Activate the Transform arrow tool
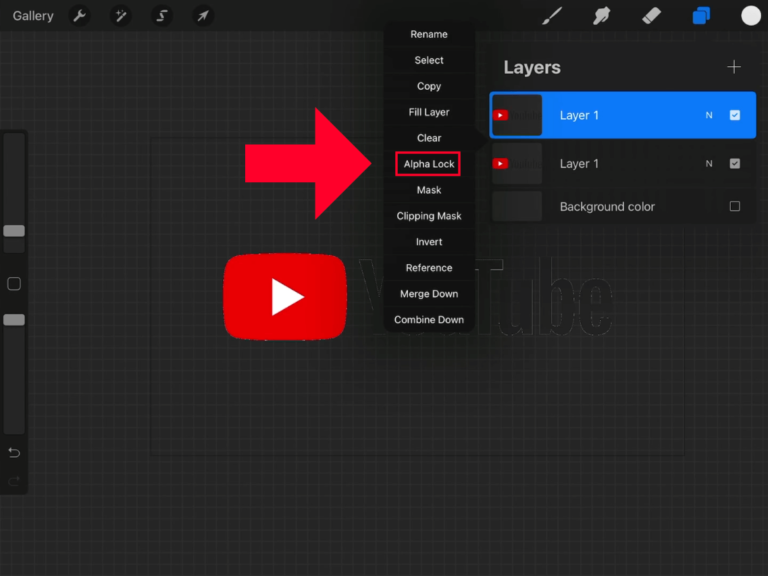This screenshot has height=576, width=768. pyautogui.click(x=203, y=16)
